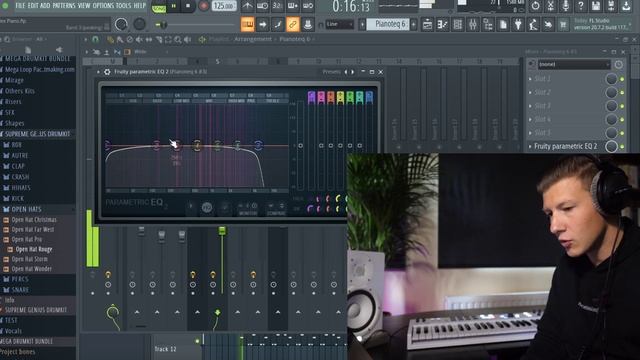The image size is (640, 360).
Task: Toggle the step editing mode icon
Action: tap(278, 24)
